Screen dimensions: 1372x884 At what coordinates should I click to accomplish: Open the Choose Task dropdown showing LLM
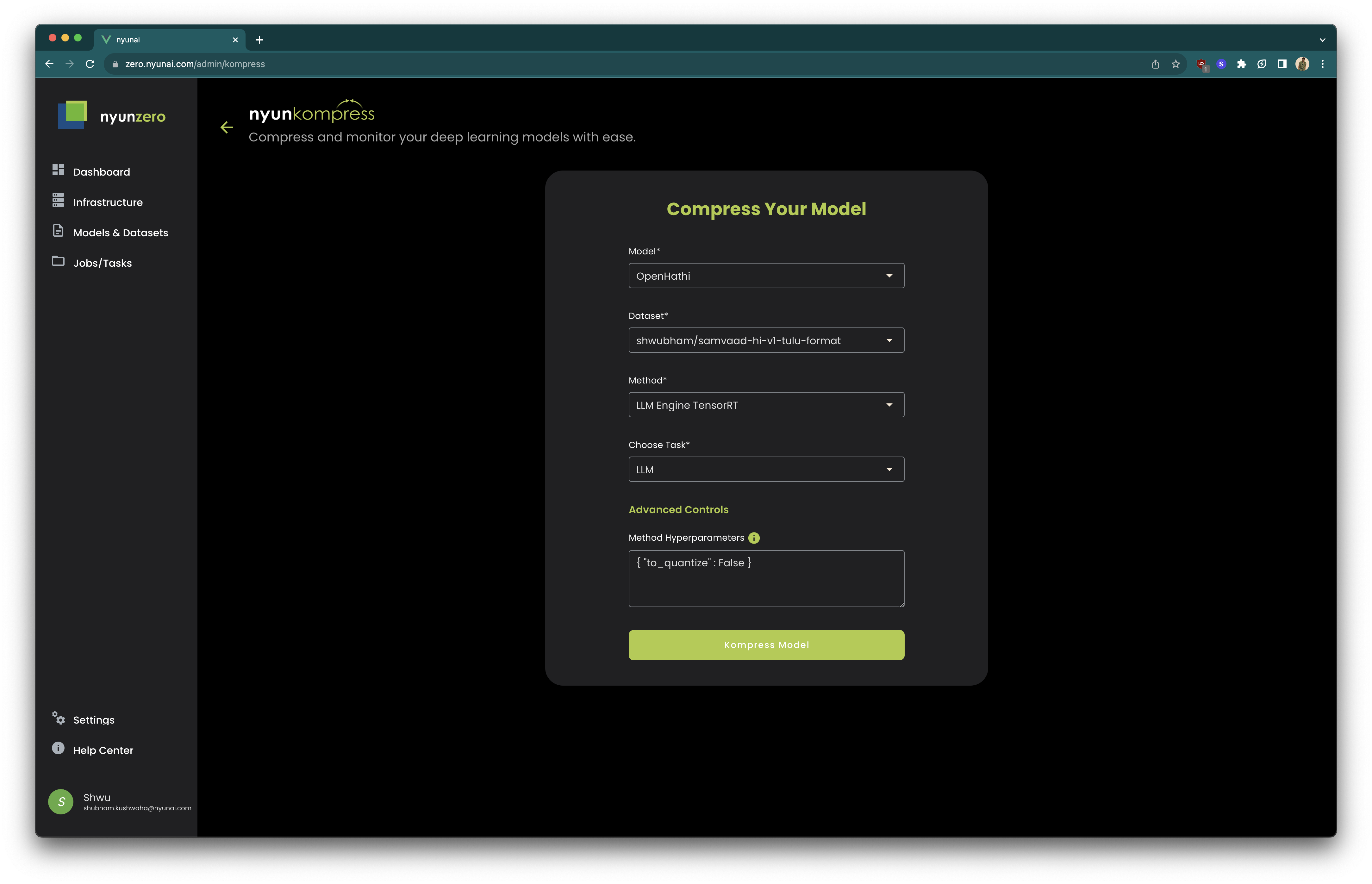click(766, 470)
